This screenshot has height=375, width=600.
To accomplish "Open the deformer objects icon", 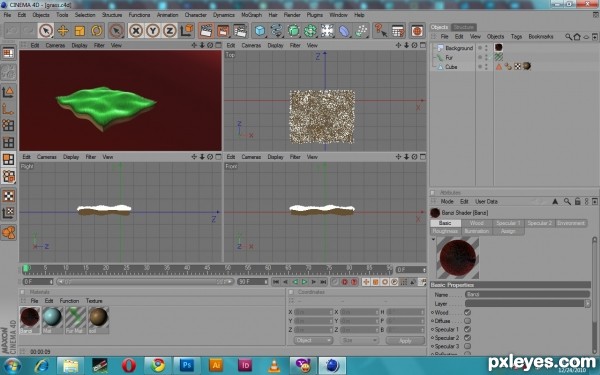I will 344,31.
